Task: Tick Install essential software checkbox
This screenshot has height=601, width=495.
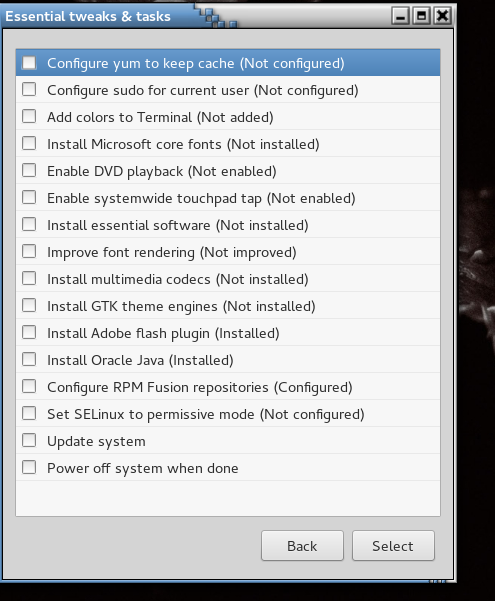Action: tap(29, 224)
